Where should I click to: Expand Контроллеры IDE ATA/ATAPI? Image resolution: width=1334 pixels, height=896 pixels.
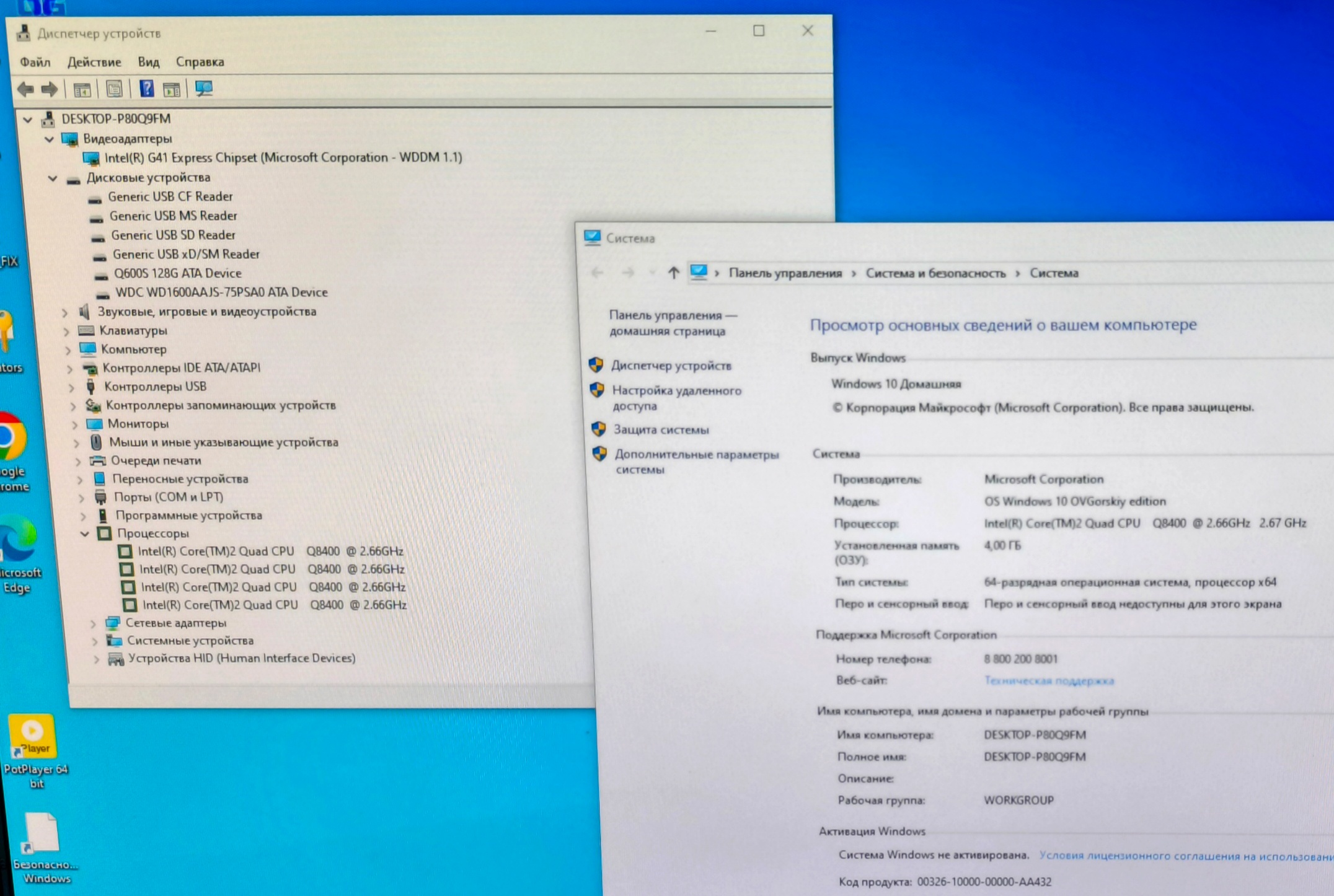(69, 369)
